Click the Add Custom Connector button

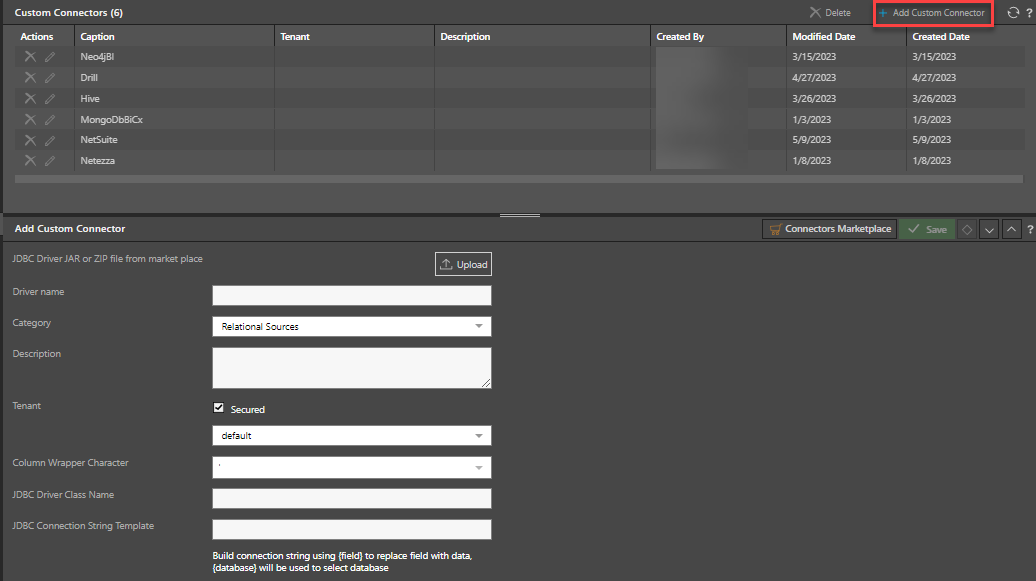tap(932, 13)
